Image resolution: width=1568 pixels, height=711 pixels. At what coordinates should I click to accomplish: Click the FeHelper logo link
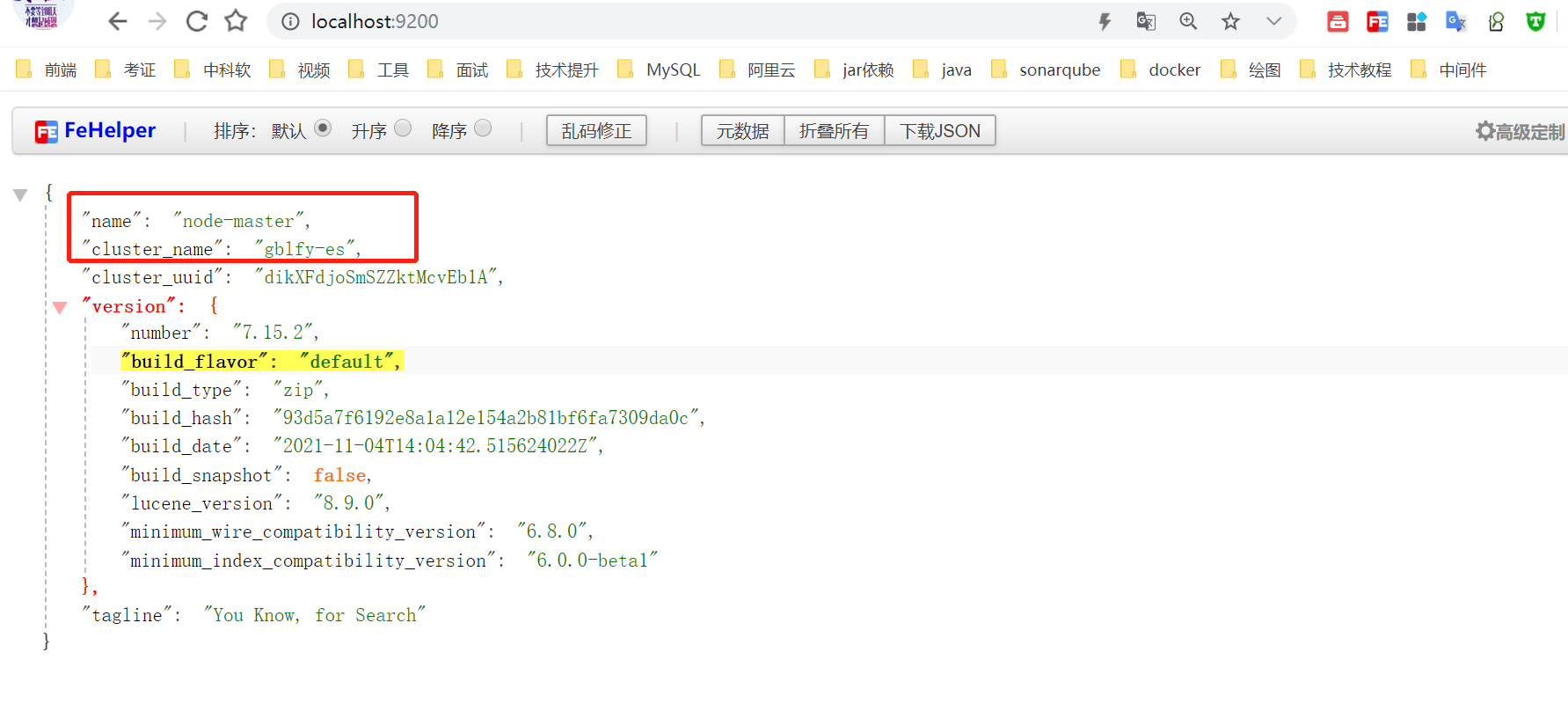95,130
